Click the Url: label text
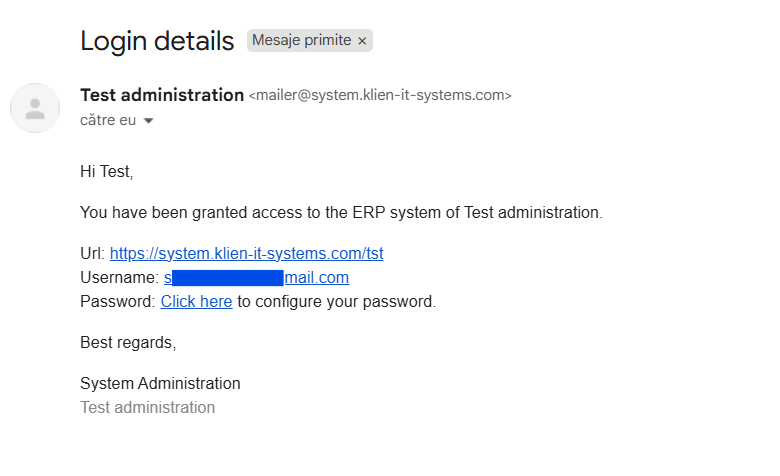 [93, 254]
